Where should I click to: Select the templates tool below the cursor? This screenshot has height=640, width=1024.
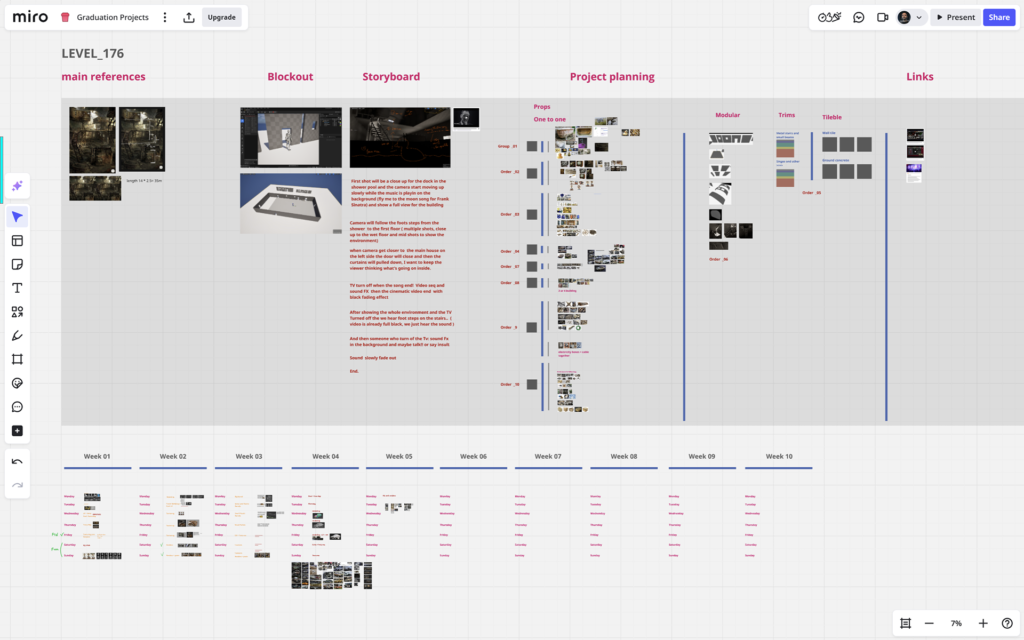(x=17, y=240)
